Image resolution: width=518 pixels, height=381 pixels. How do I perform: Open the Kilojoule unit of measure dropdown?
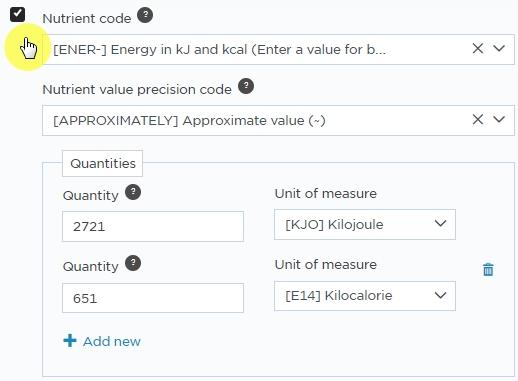pos(365,224)
